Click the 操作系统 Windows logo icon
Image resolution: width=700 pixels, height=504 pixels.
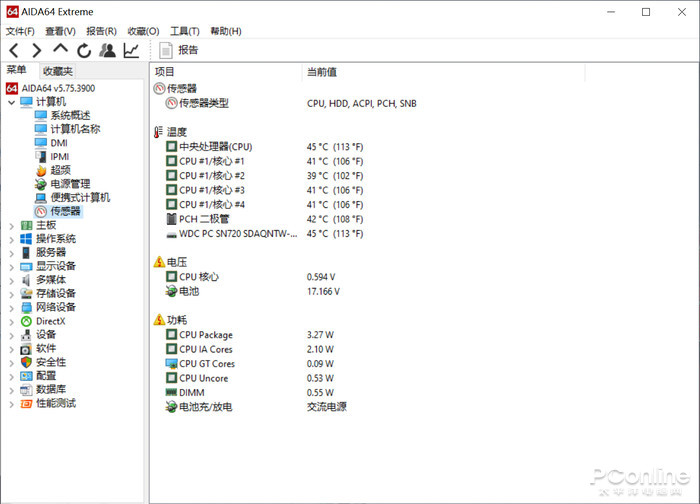click(26, 239)
